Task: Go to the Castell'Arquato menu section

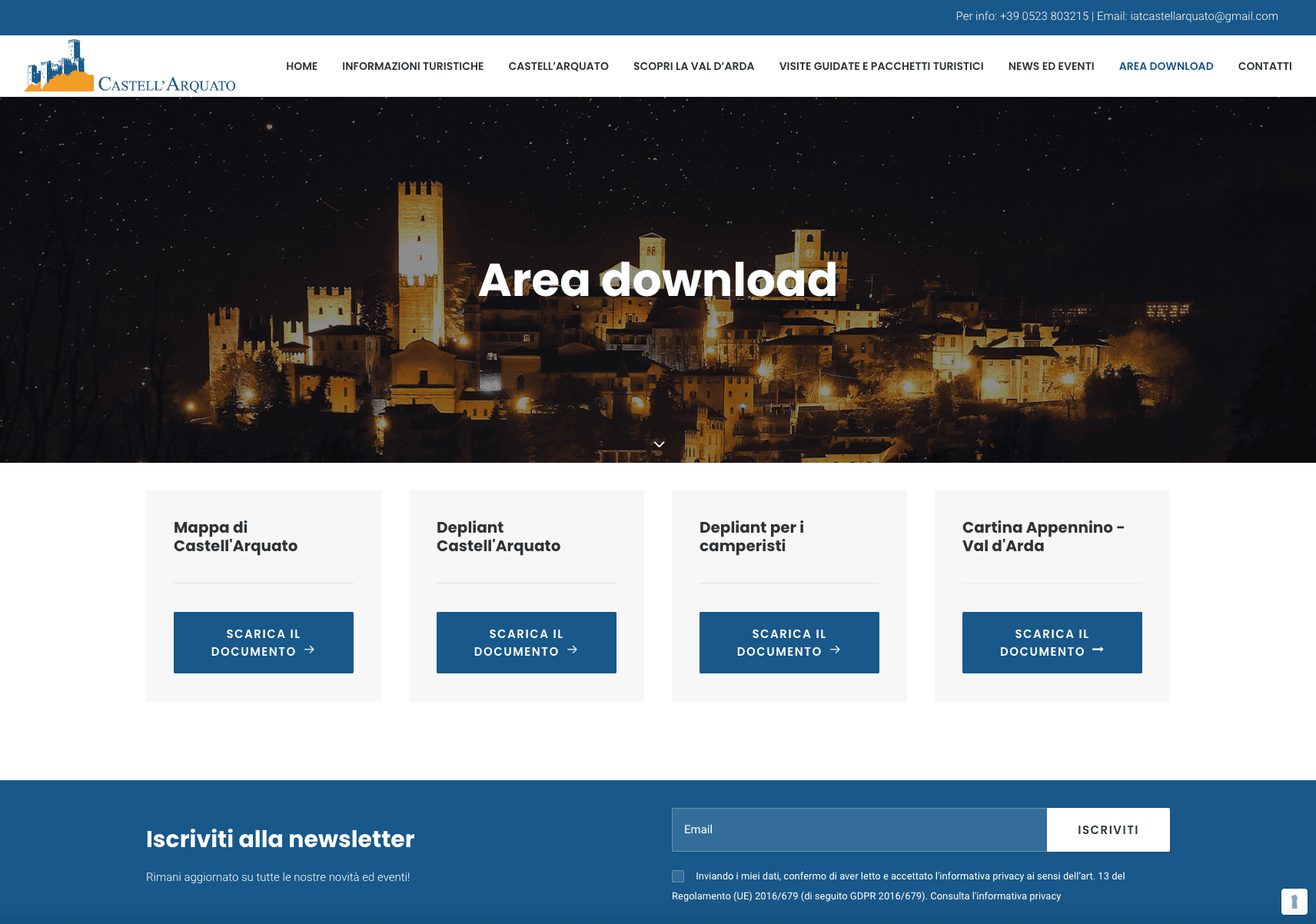Action: pyautogui.click(x=558, y=66)
